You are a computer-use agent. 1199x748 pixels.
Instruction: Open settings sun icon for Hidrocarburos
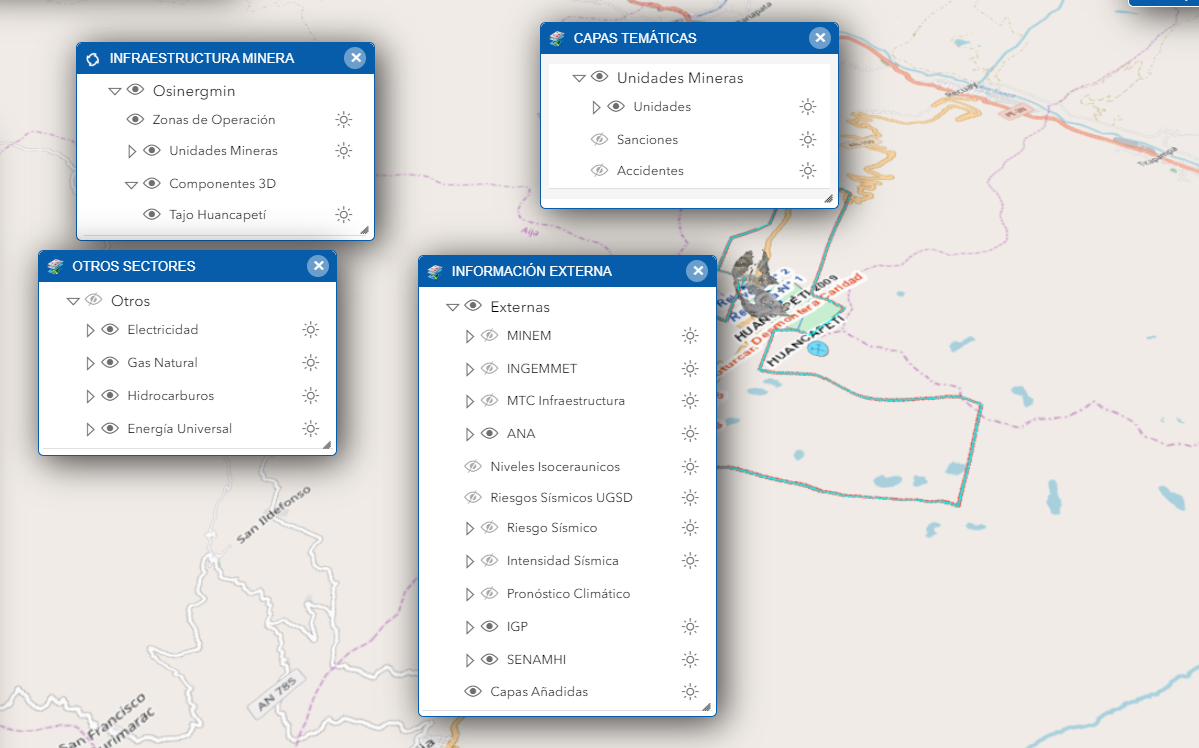(310, 395)
